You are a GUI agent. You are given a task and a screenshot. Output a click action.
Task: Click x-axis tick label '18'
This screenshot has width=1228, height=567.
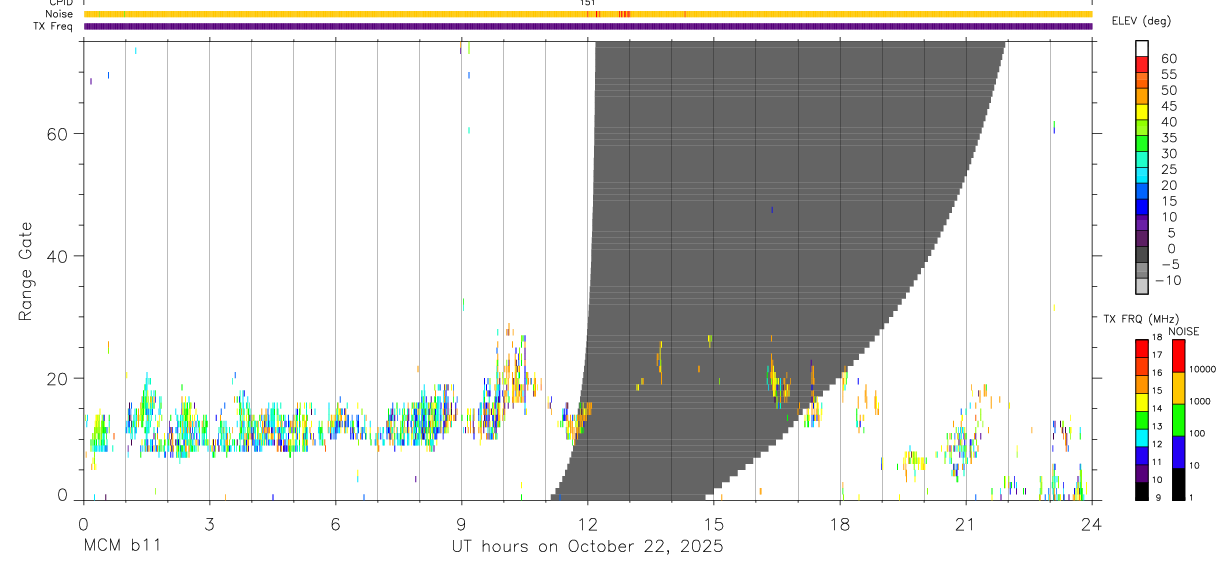[x=839, y=524]
